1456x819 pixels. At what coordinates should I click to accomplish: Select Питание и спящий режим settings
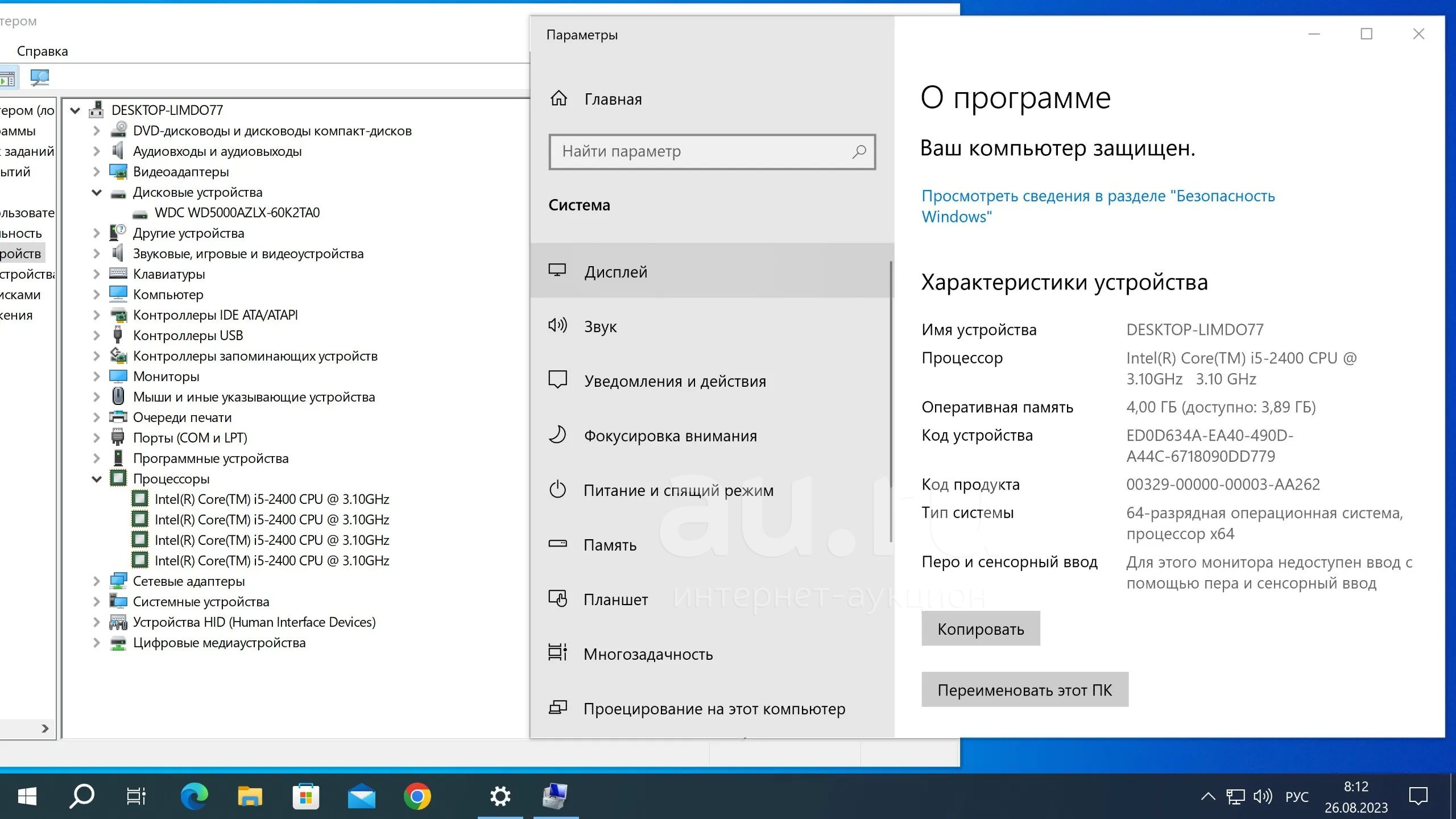tap(678, 490)
